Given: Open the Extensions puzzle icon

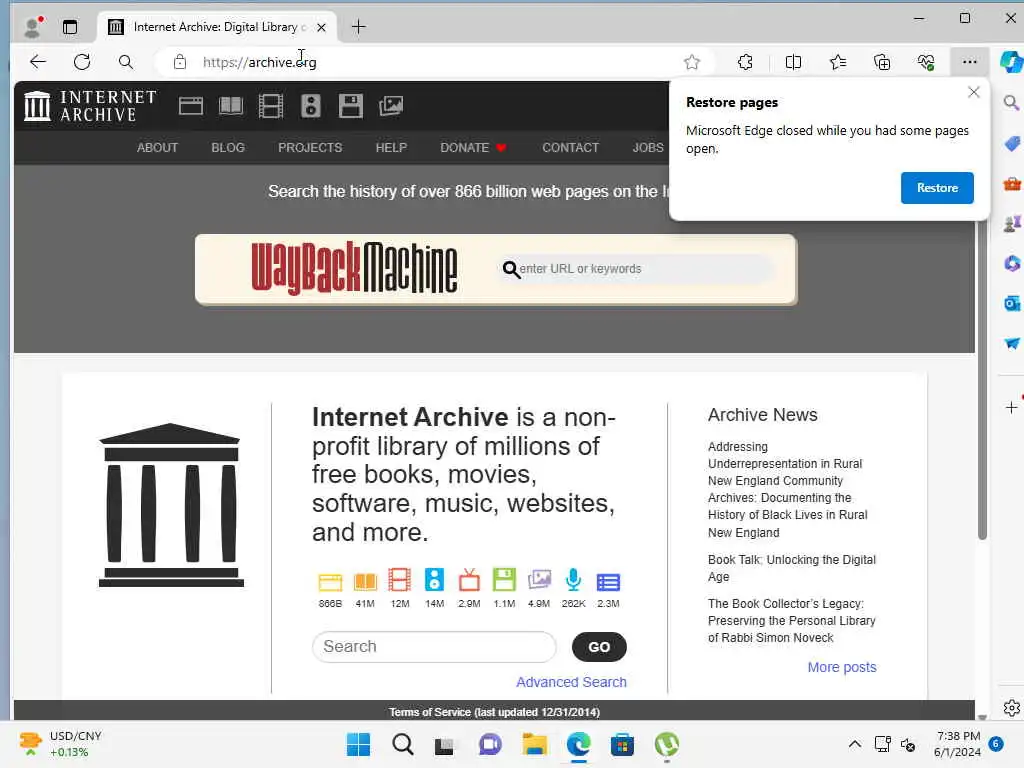Looking at the screenshot, I should (745, 62).
